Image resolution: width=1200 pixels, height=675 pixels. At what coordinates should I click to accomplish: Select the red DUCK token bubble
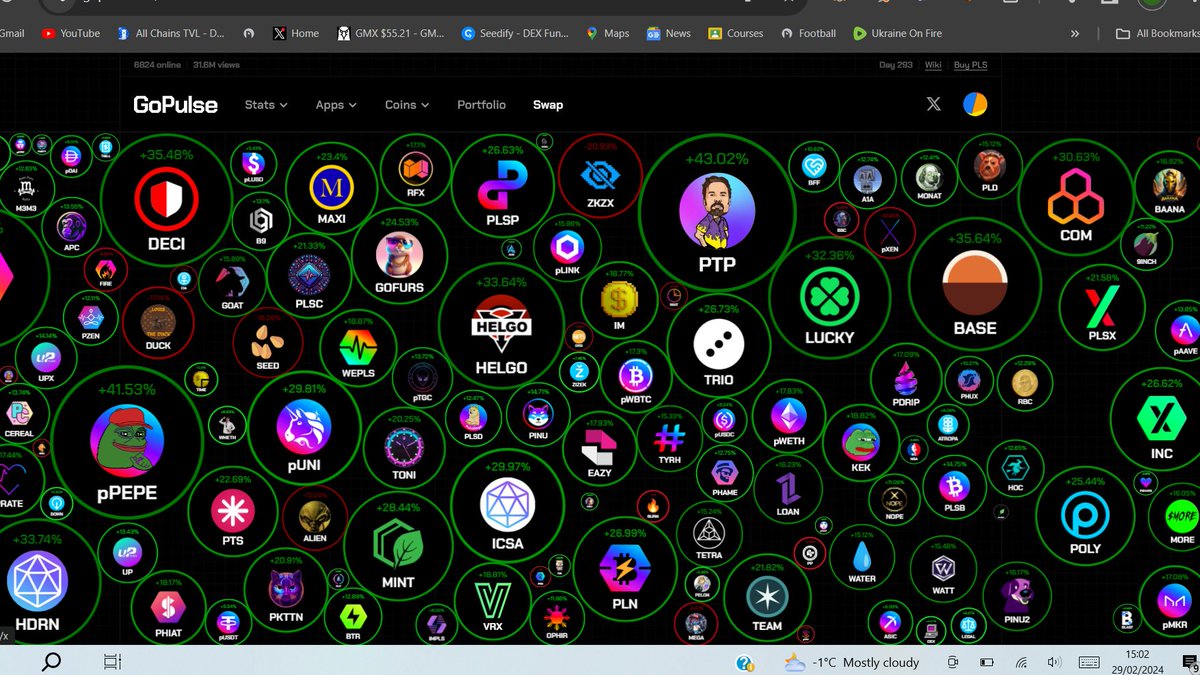coord(158,322)
